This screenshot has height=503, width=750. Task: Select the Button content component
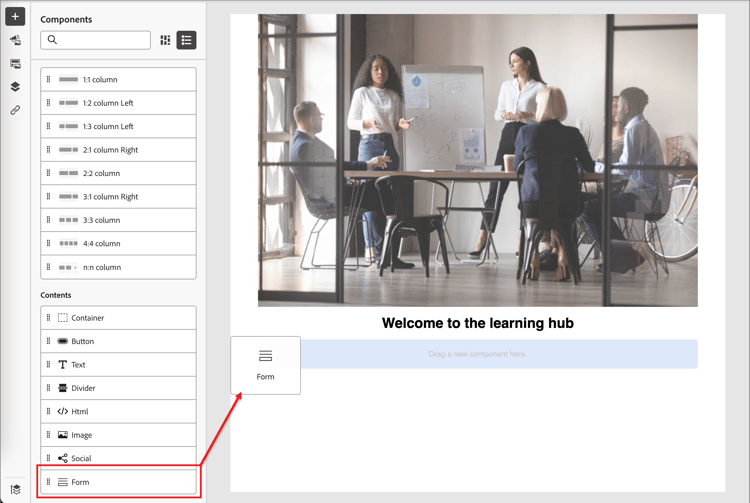tap(119, 341)
